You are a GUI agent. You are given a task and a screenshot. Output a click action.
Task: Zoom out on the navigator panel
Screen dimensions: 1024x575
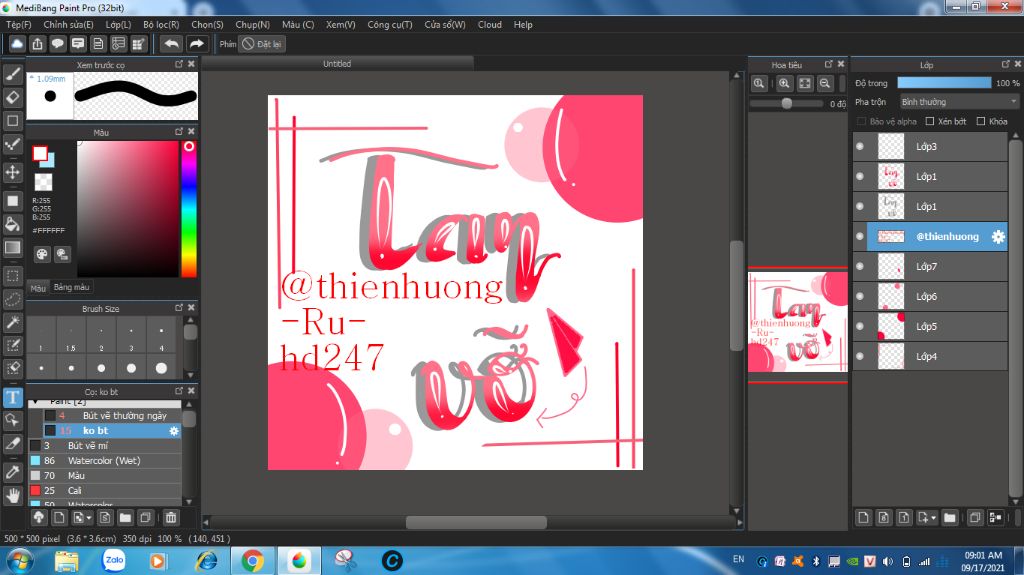pos(825,83)
